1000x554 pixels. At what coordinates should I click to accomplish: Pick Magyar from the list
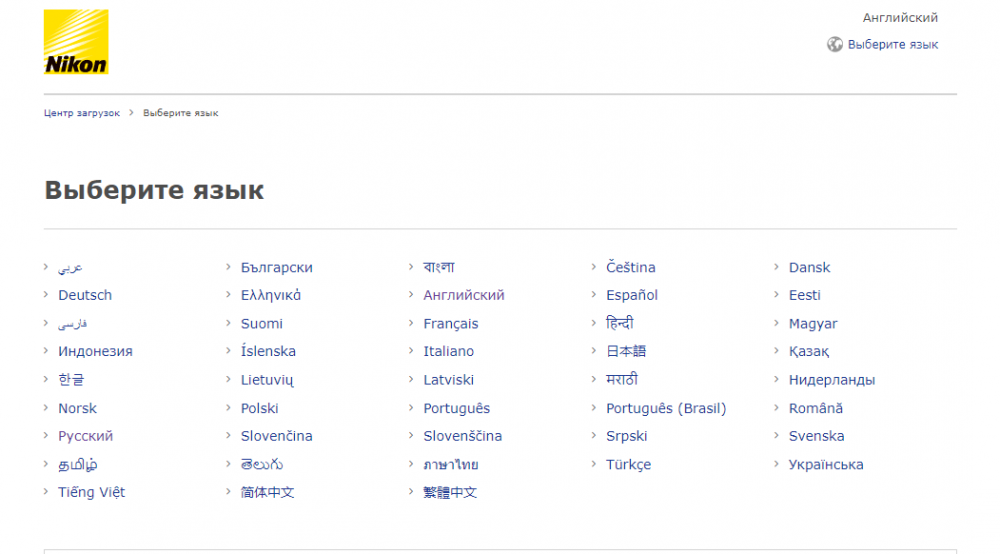[813, 324]
